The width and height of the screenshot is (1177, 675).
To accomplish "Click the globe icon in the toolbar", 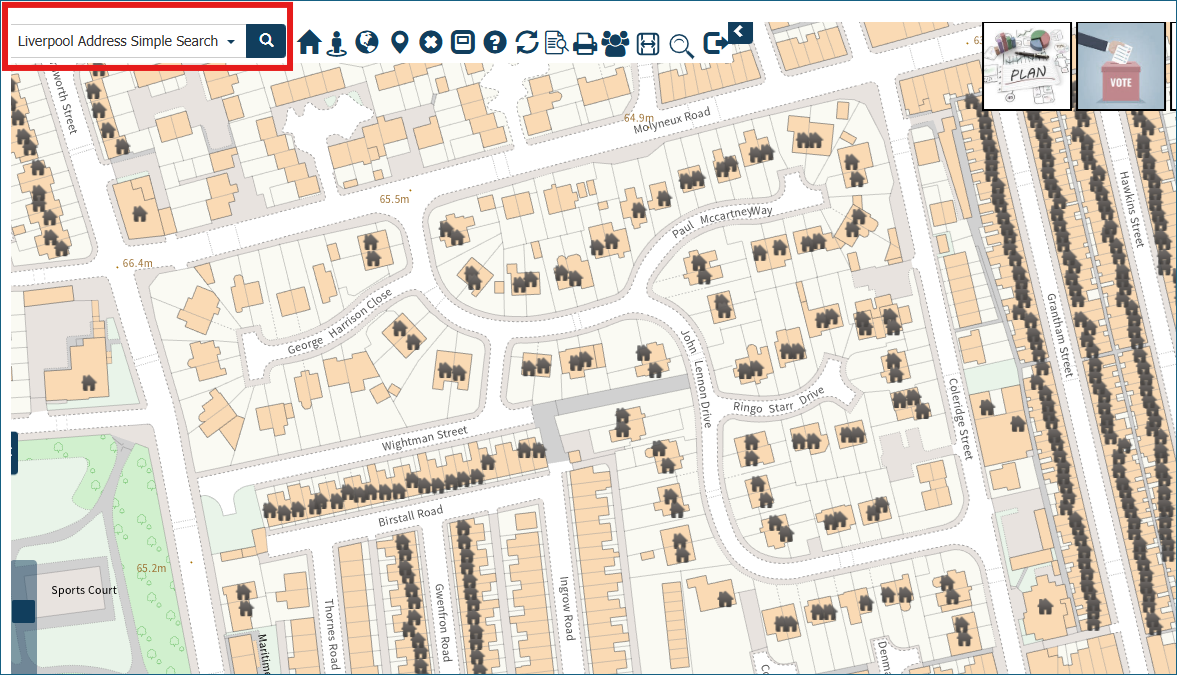I will (x=367, y=42).
